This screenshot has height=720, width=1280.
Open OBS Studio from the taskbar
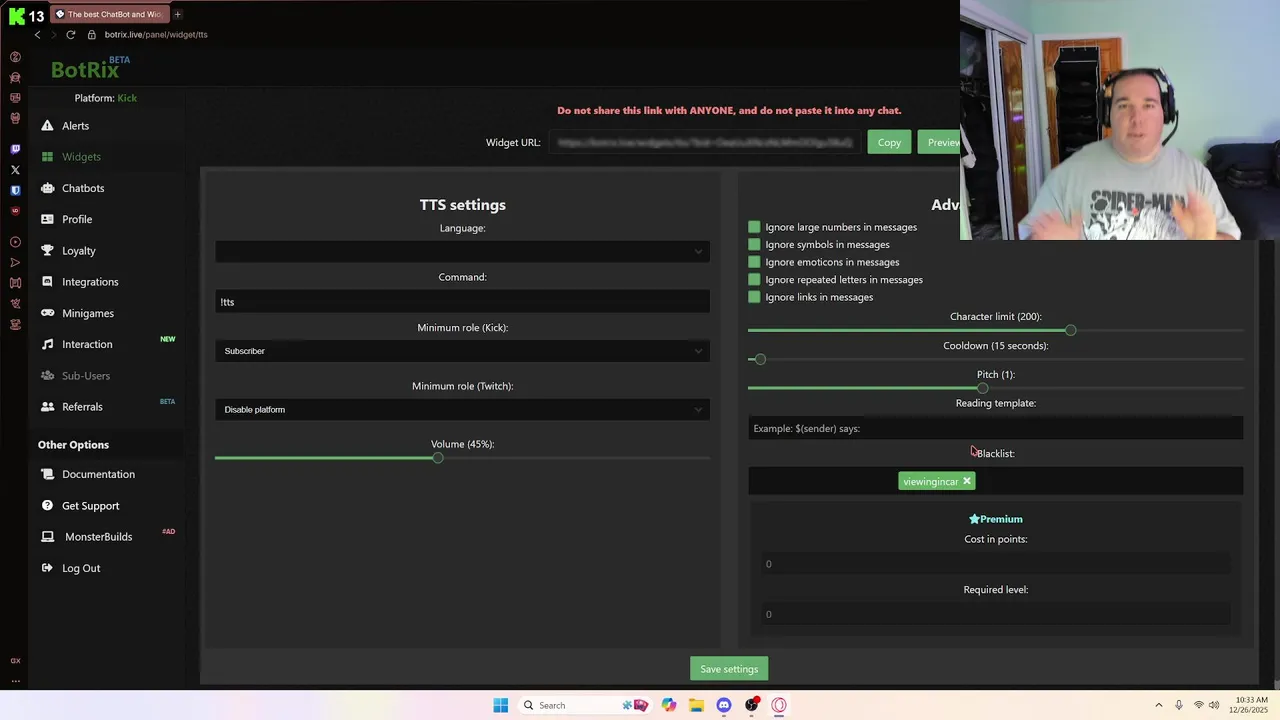coord(751,705)
